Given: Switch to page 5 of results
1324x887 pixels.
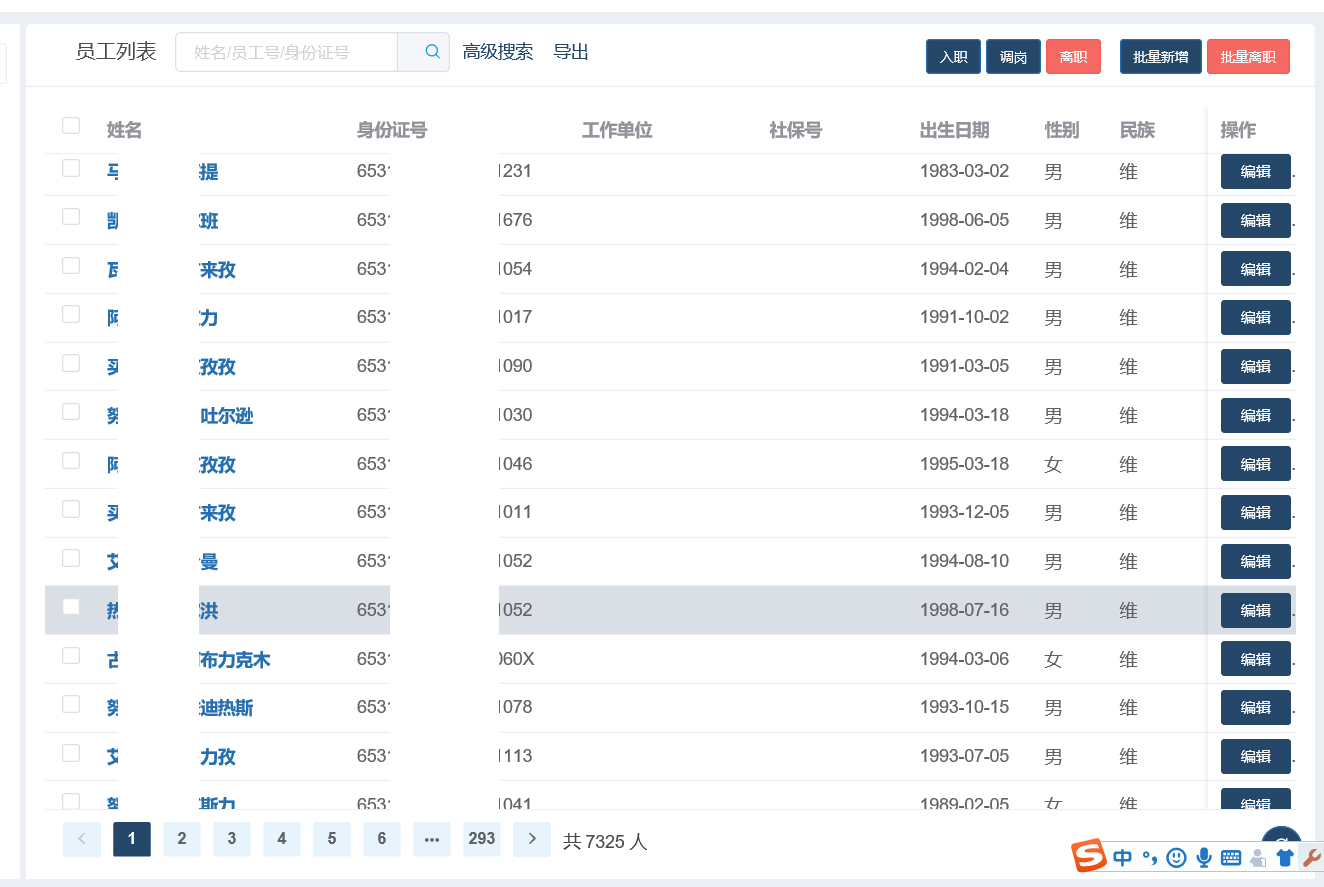Looking at the screenshot, I should (x=332, y=839).
